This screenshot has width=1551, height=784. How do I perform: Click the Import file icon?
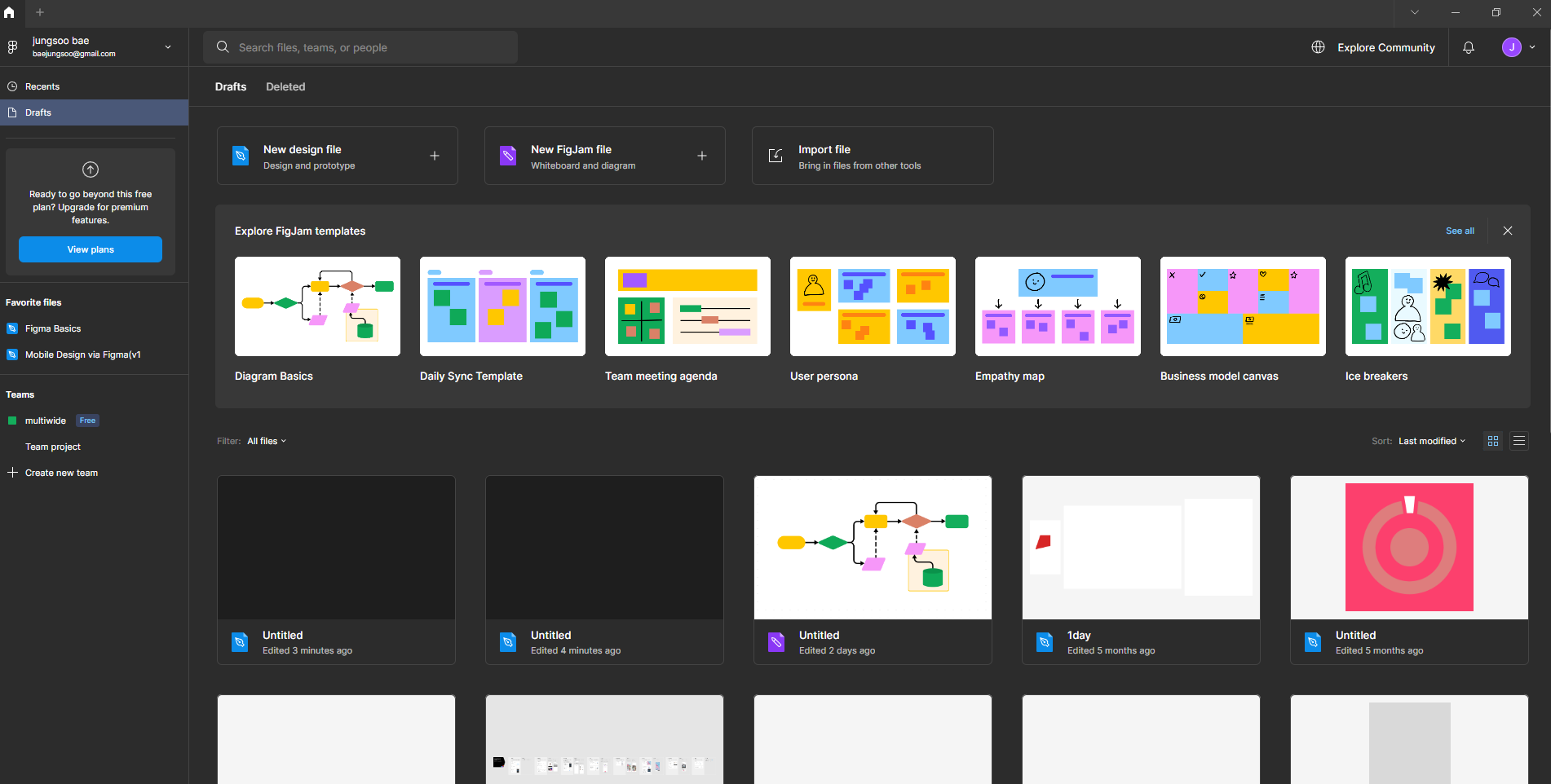(775, 156)
